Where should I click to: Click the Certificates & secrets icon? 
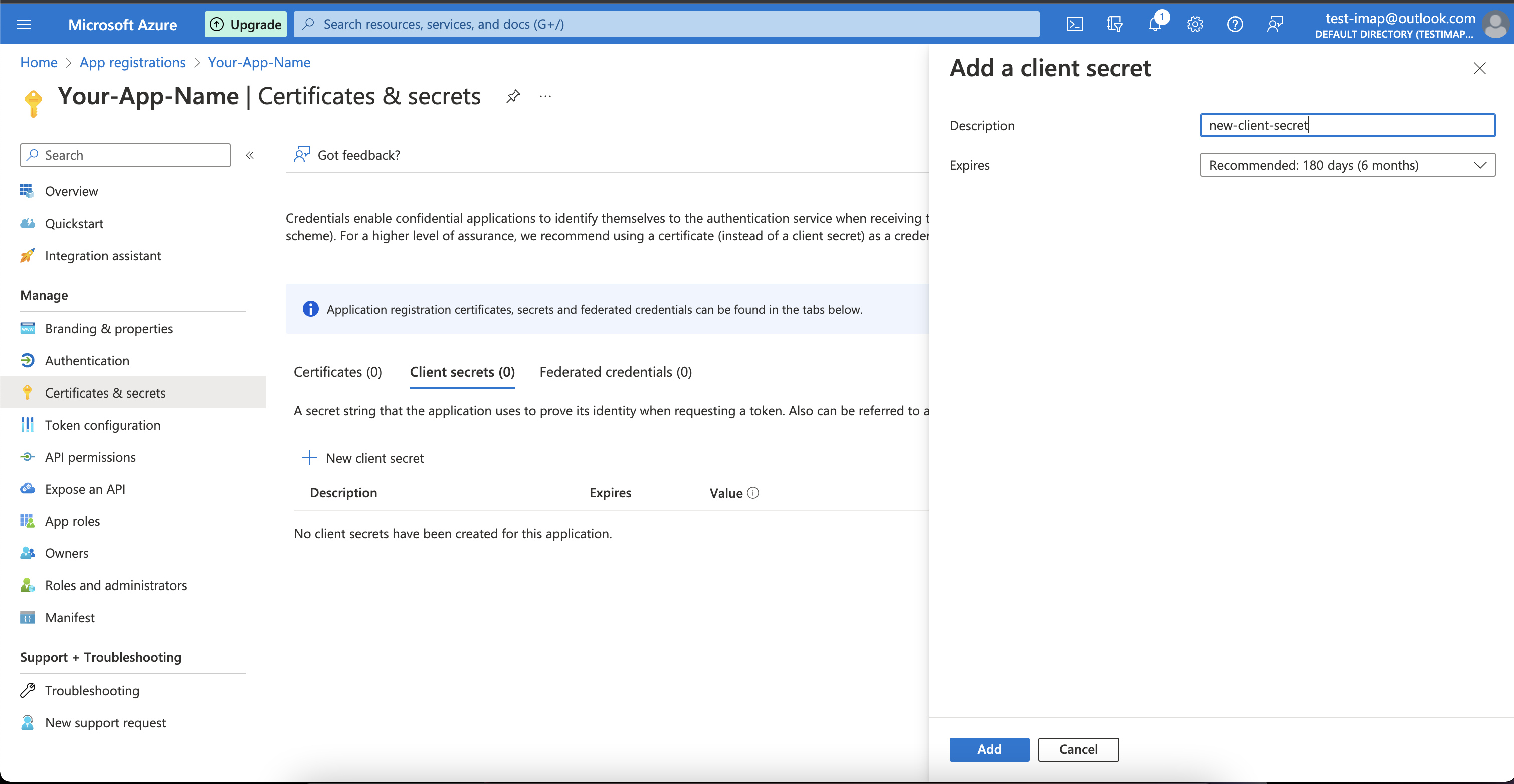coord(27,391)
